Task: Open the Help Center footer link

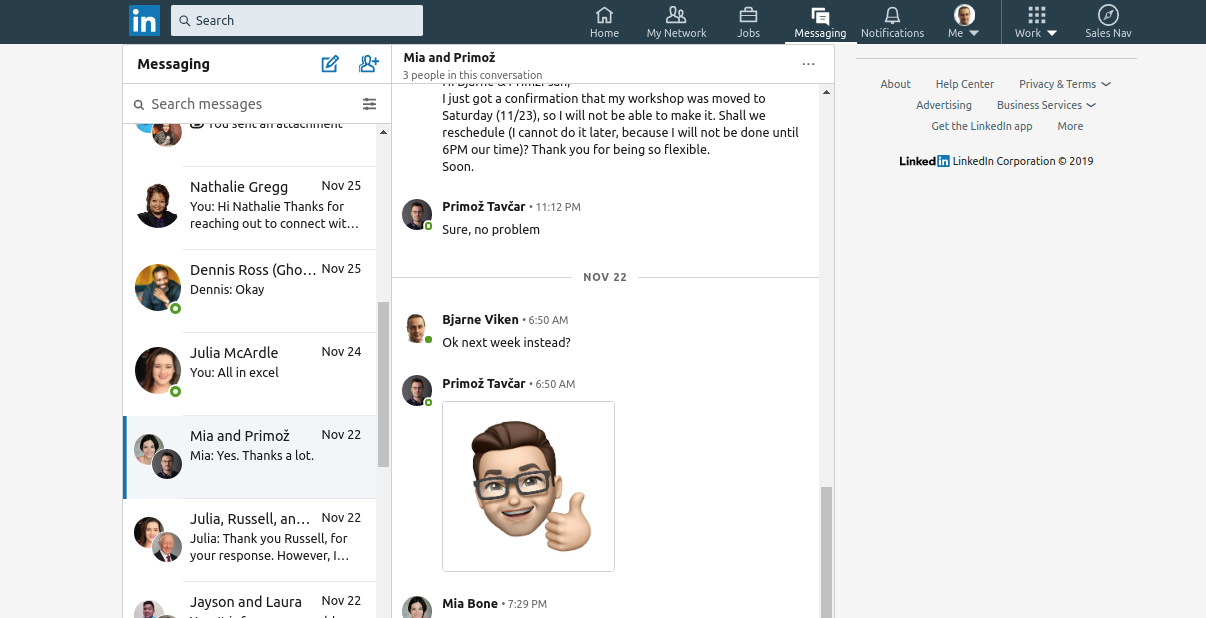Action: [x=964, y=84]
